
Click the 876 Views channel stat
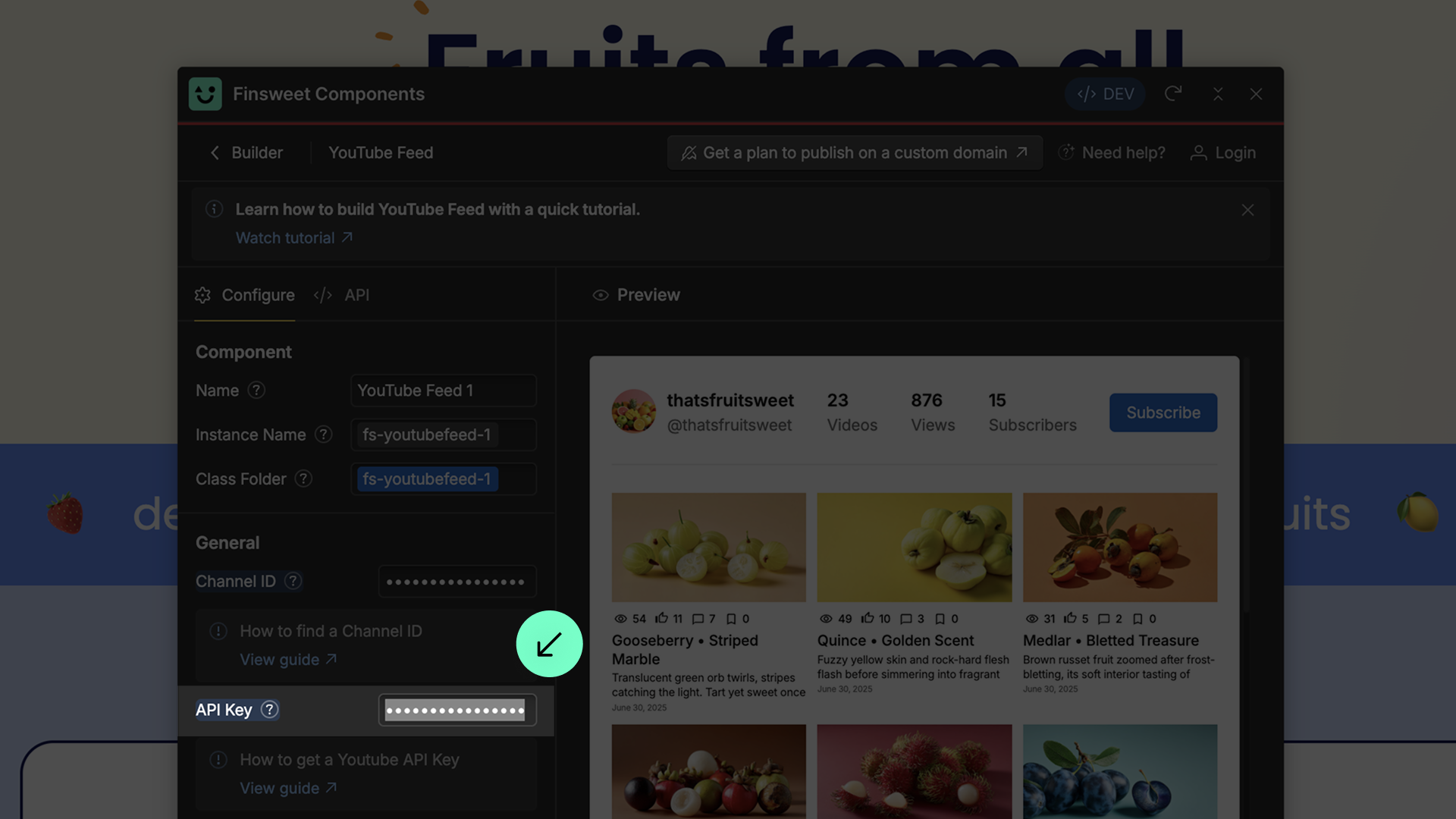[933, 412]
